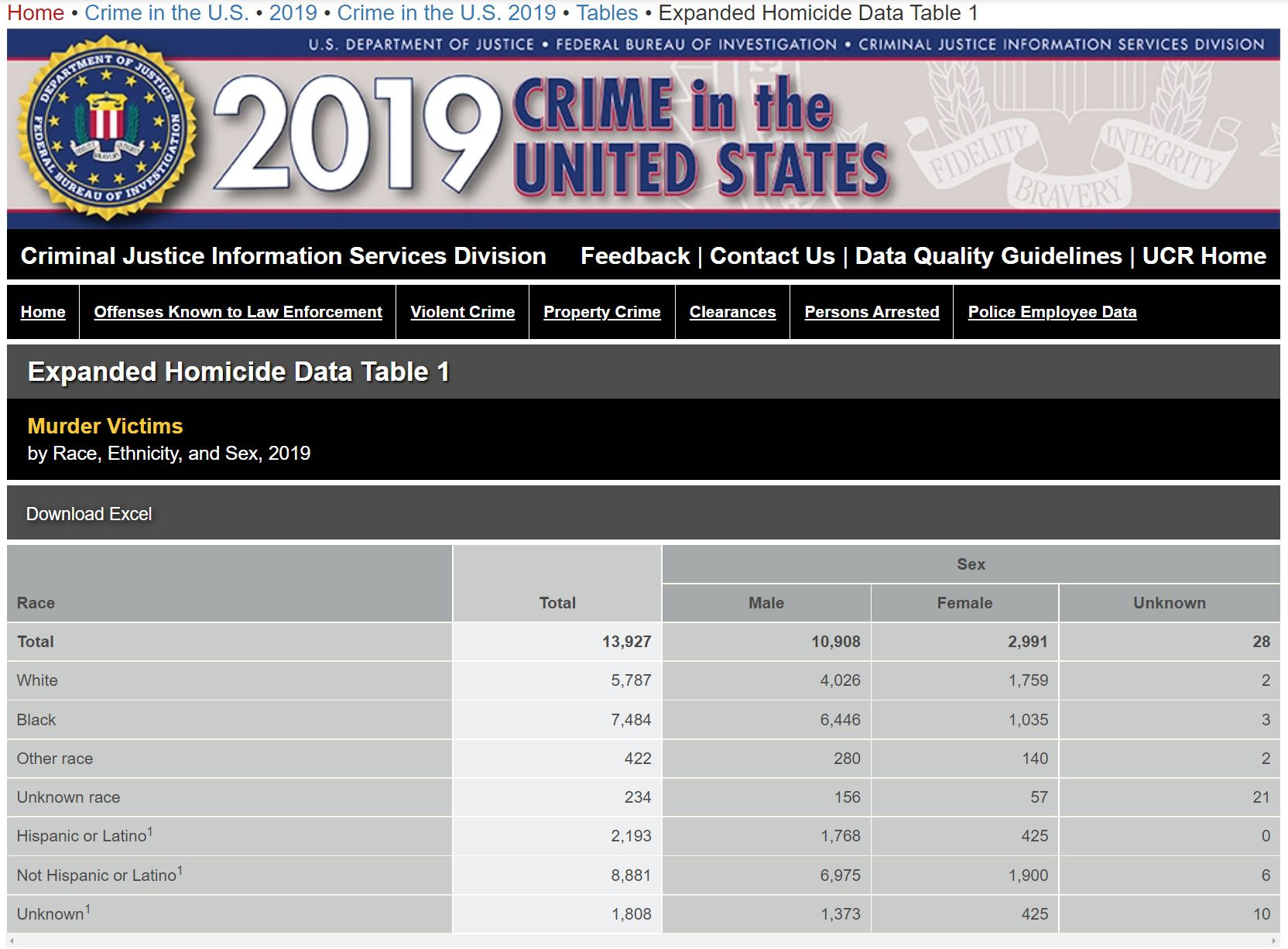
Task: Click the Murder Victims heading
Action: (x=105, y=426)
